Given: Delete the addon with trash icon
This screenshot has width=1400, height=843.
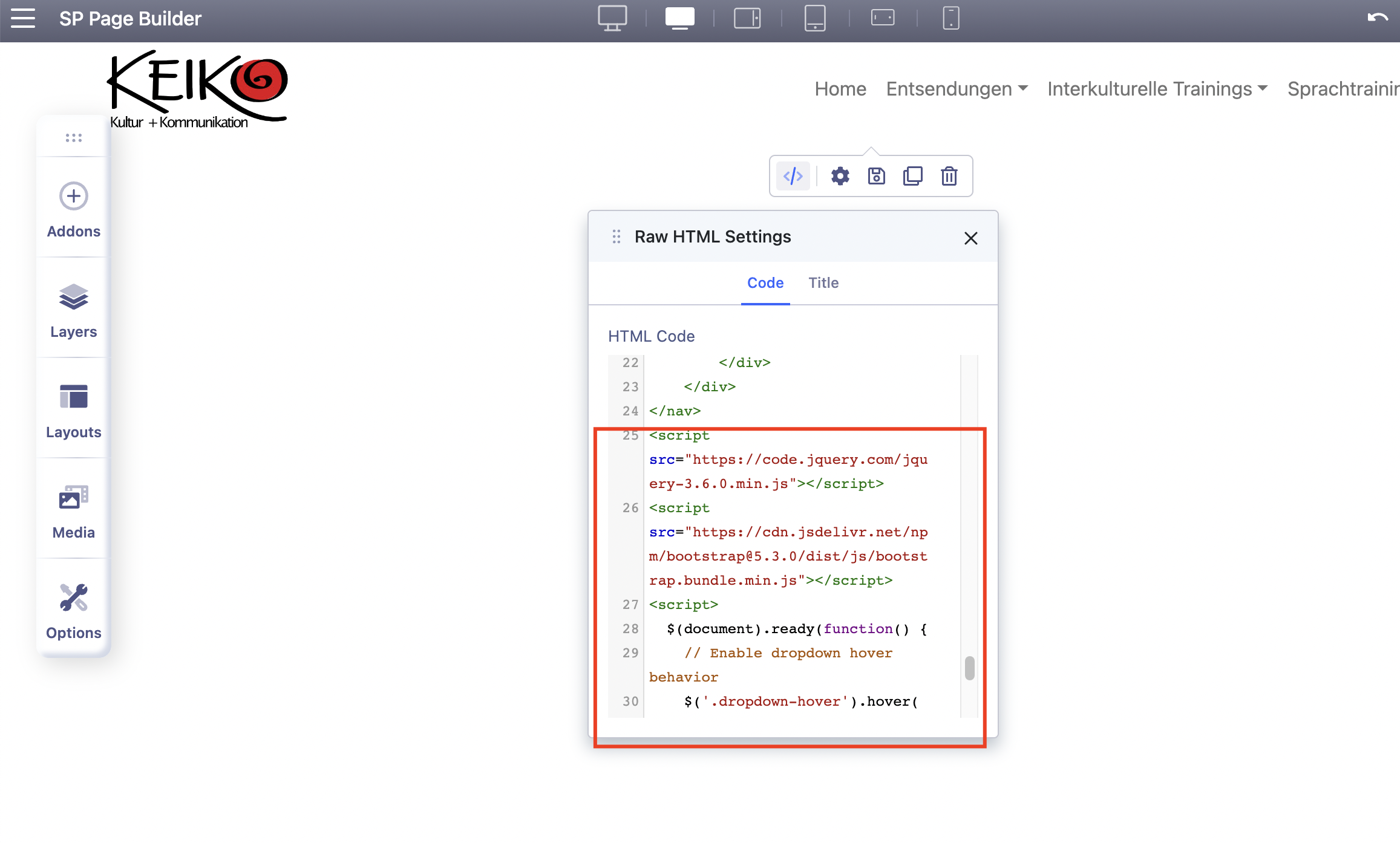Looking at the screenshot, I should [x=949, y=176].
